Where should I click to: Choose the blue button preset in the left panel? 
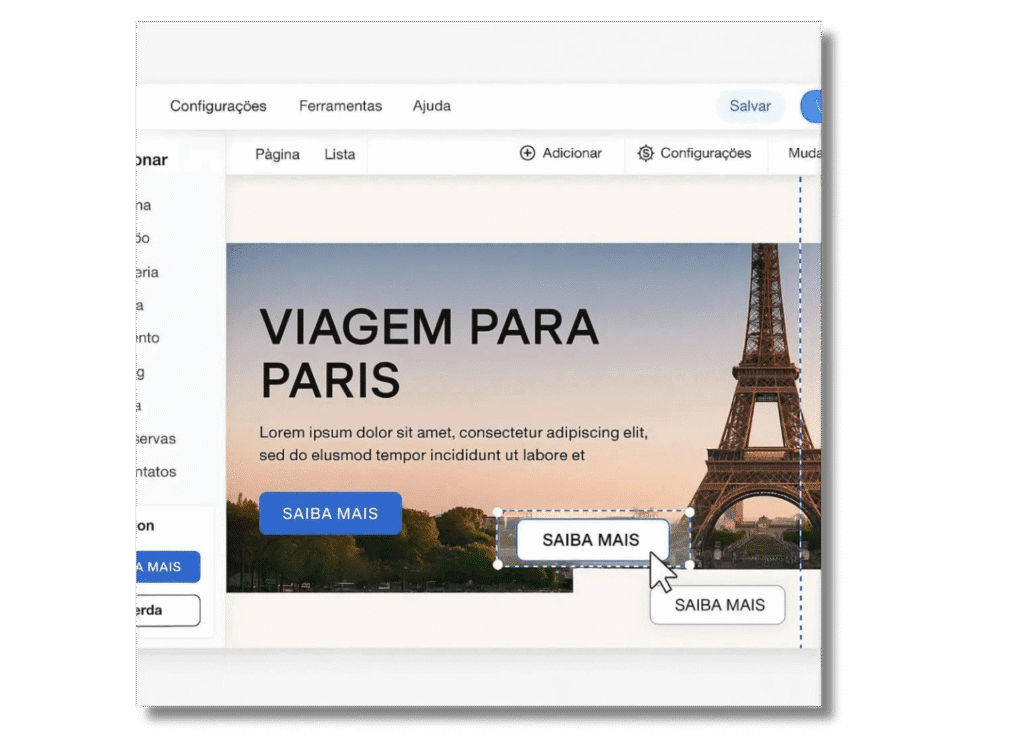pyautogui.click(x=168, y=567)
